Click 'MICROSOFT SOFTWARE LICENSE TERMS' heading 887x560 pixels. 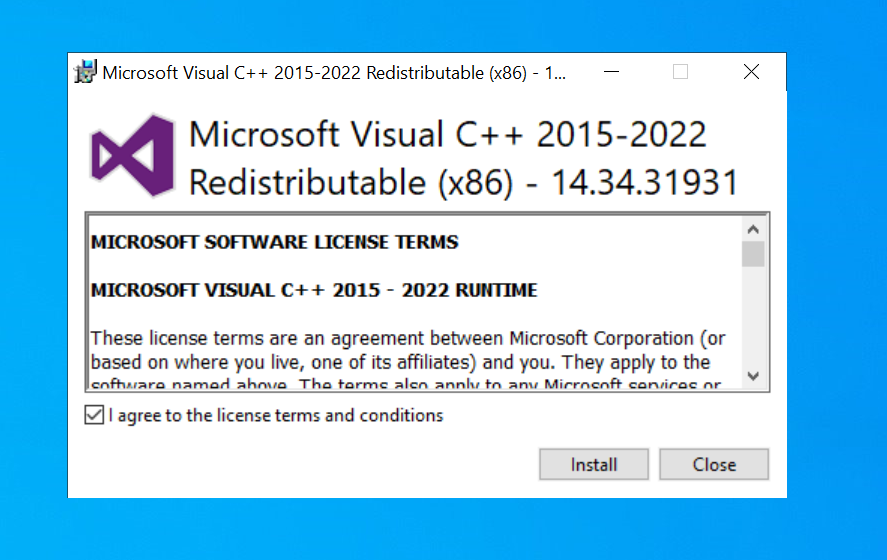tap(274, 242)
